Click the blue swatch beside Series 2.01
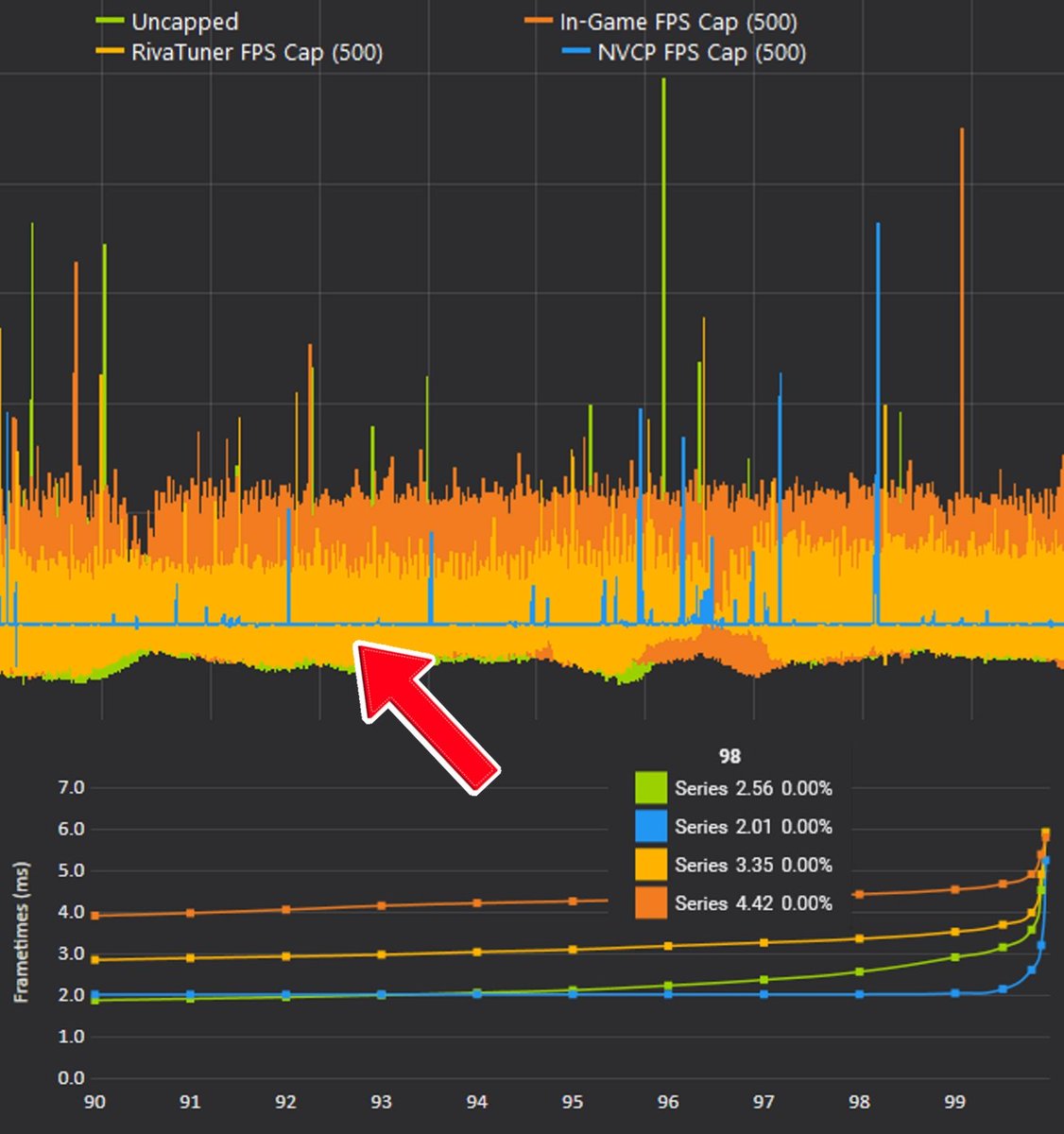Viewport: 1064px width, 1134px height. click(x=651, y=827)
